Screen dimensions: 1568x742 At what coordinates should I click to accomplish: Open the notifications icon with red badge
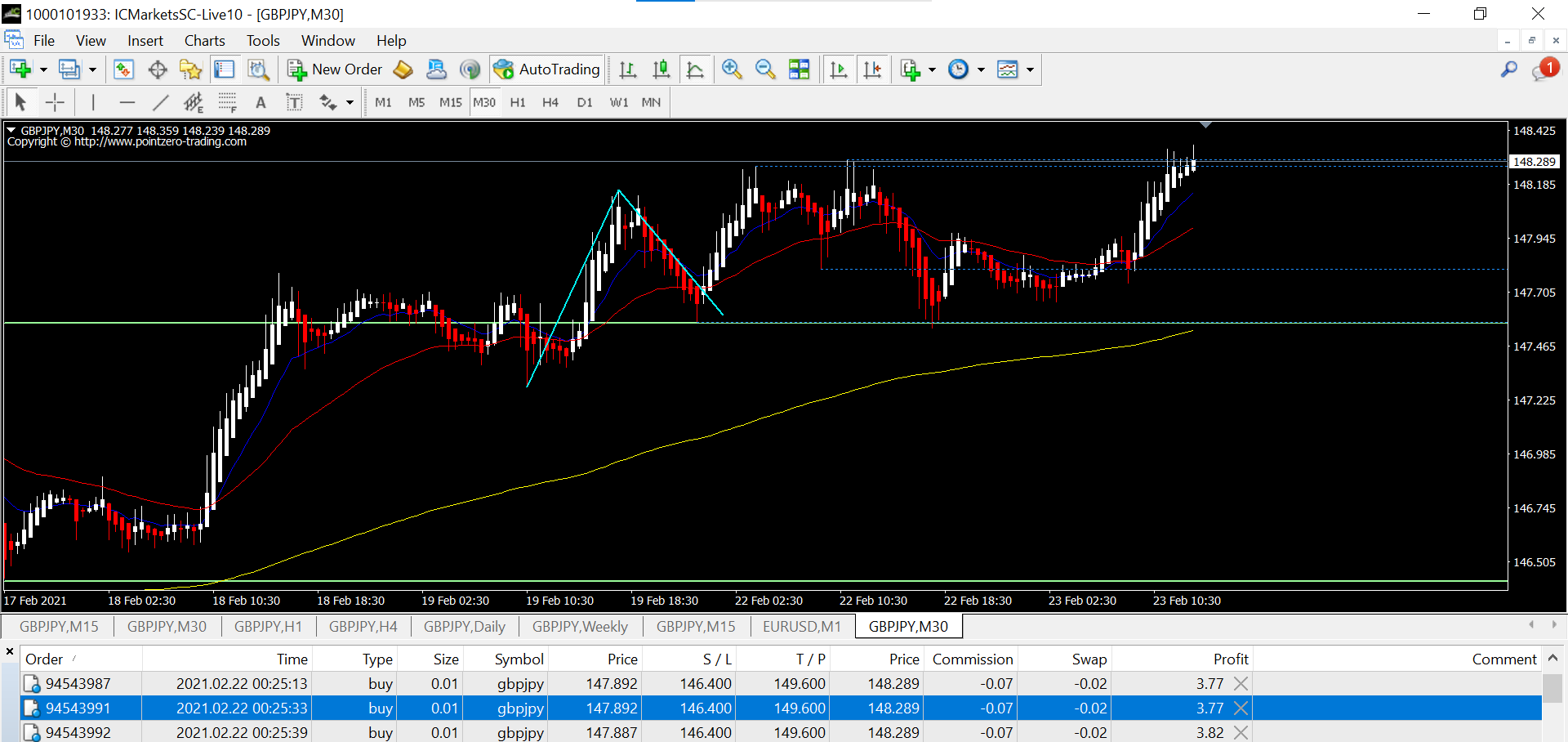tap(1545, 69)
